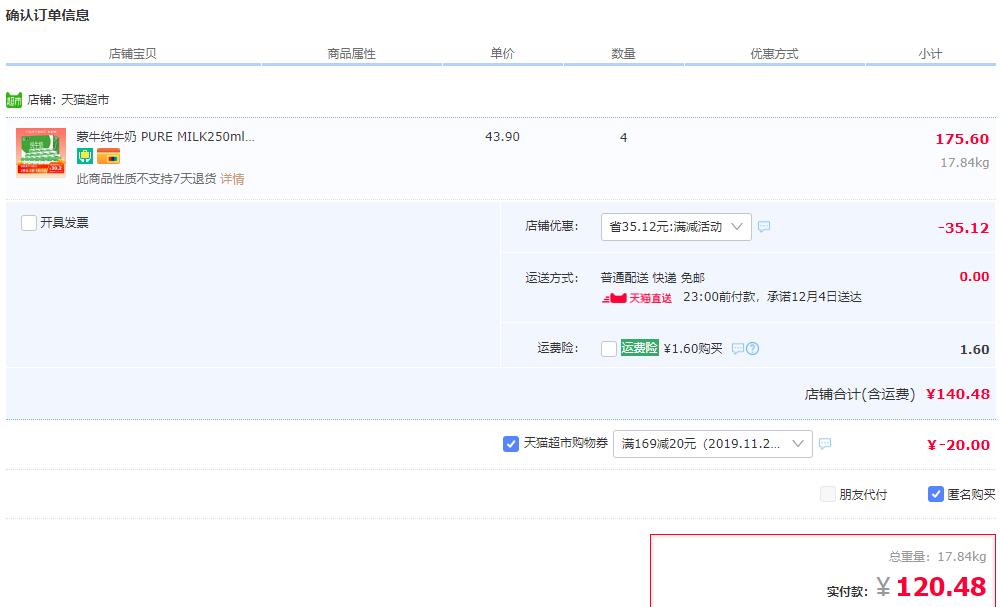Uncheck the 天猫超市购物券 coupon checkbox
This screenshot has height=607, width=1000.
pos(511,444)
